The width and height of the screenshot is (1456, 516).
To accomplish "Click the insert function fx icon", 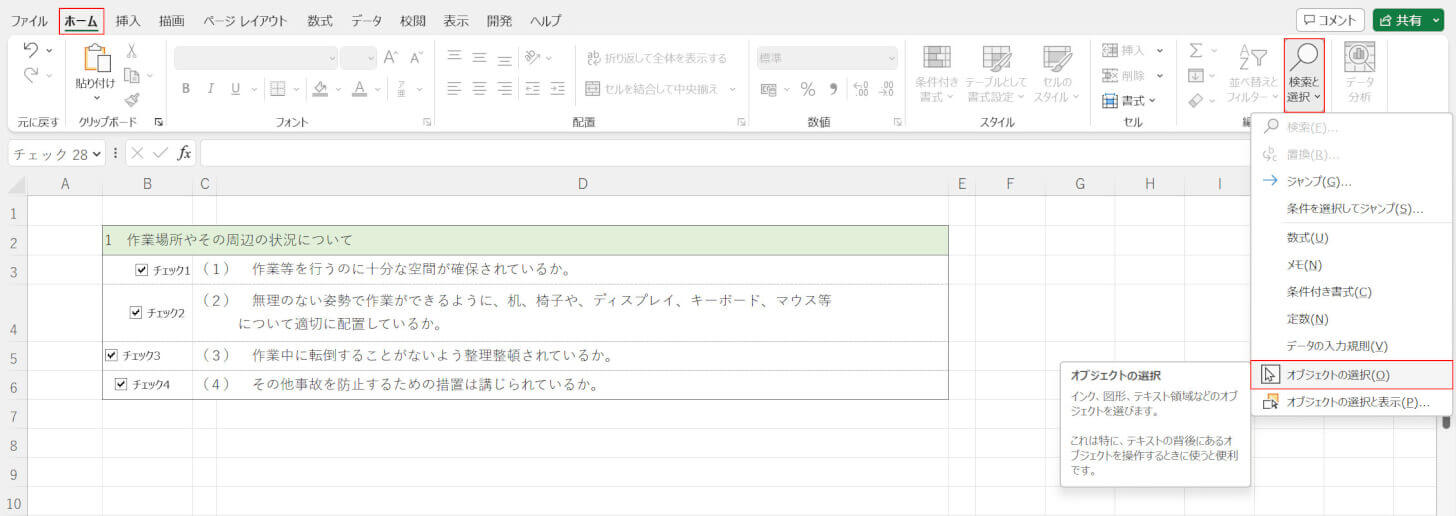I will [x=184, y=153].
